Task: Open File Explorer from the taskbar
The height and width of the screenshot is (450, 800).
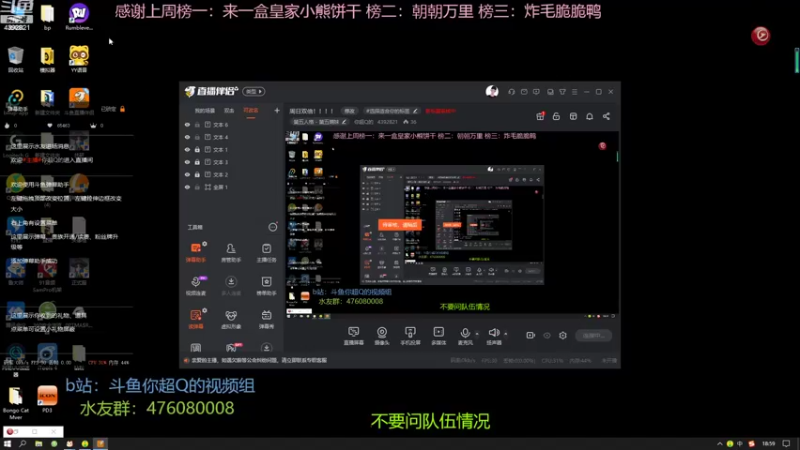Action: (38, 444)
